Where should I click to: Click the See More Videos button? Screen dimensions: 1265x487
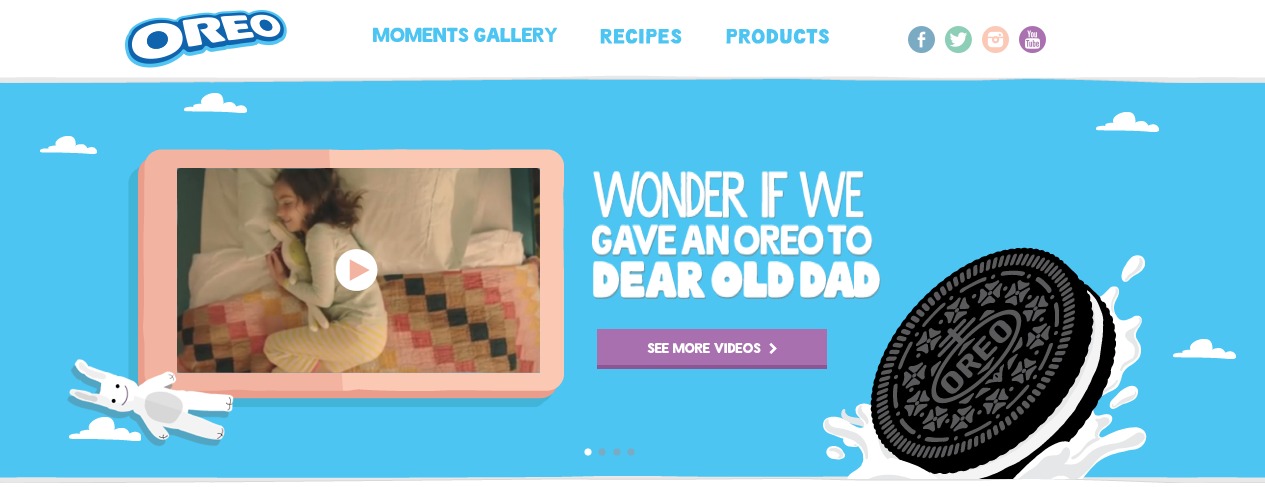pos(712,349)
